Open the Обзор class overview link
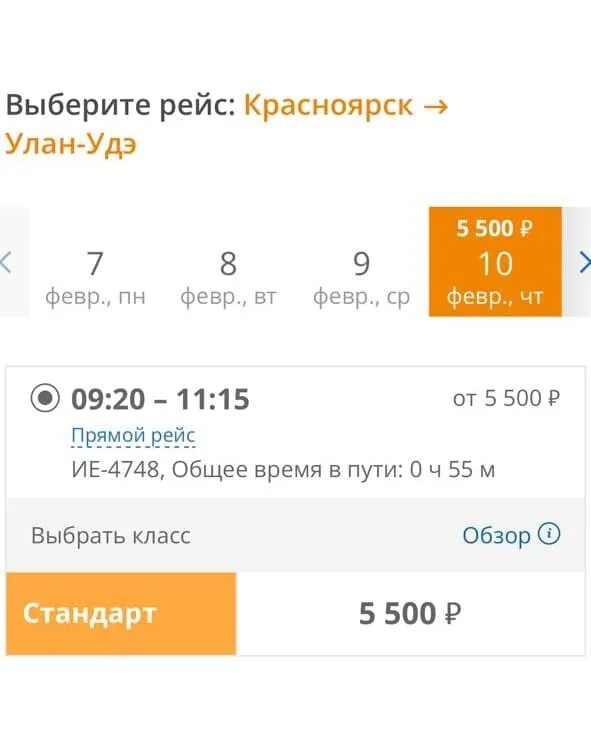 [x=496, y=535]
